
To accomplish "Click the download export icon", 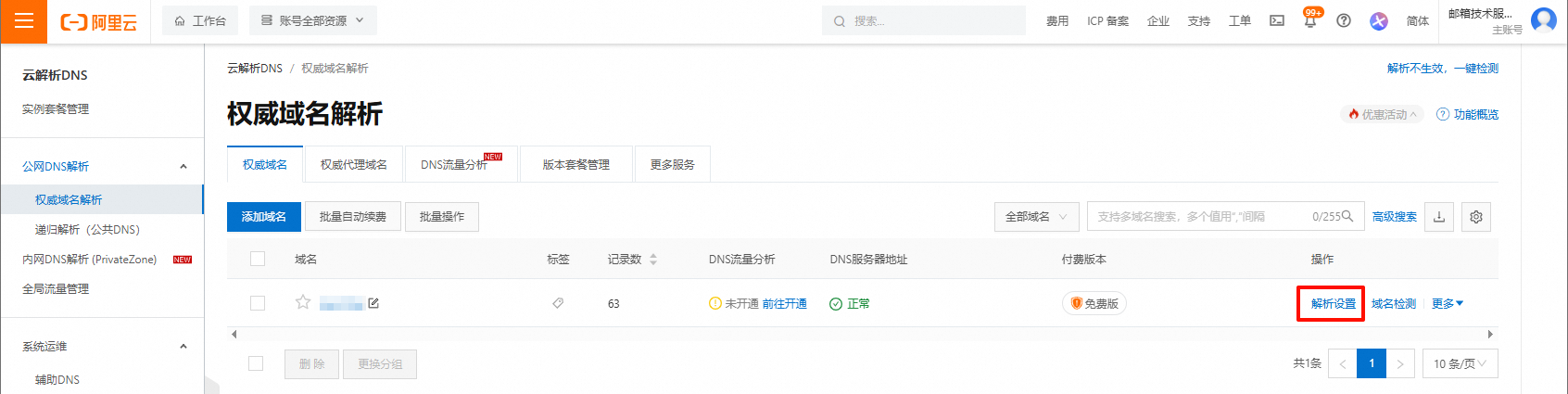I will coord(1439,217).
